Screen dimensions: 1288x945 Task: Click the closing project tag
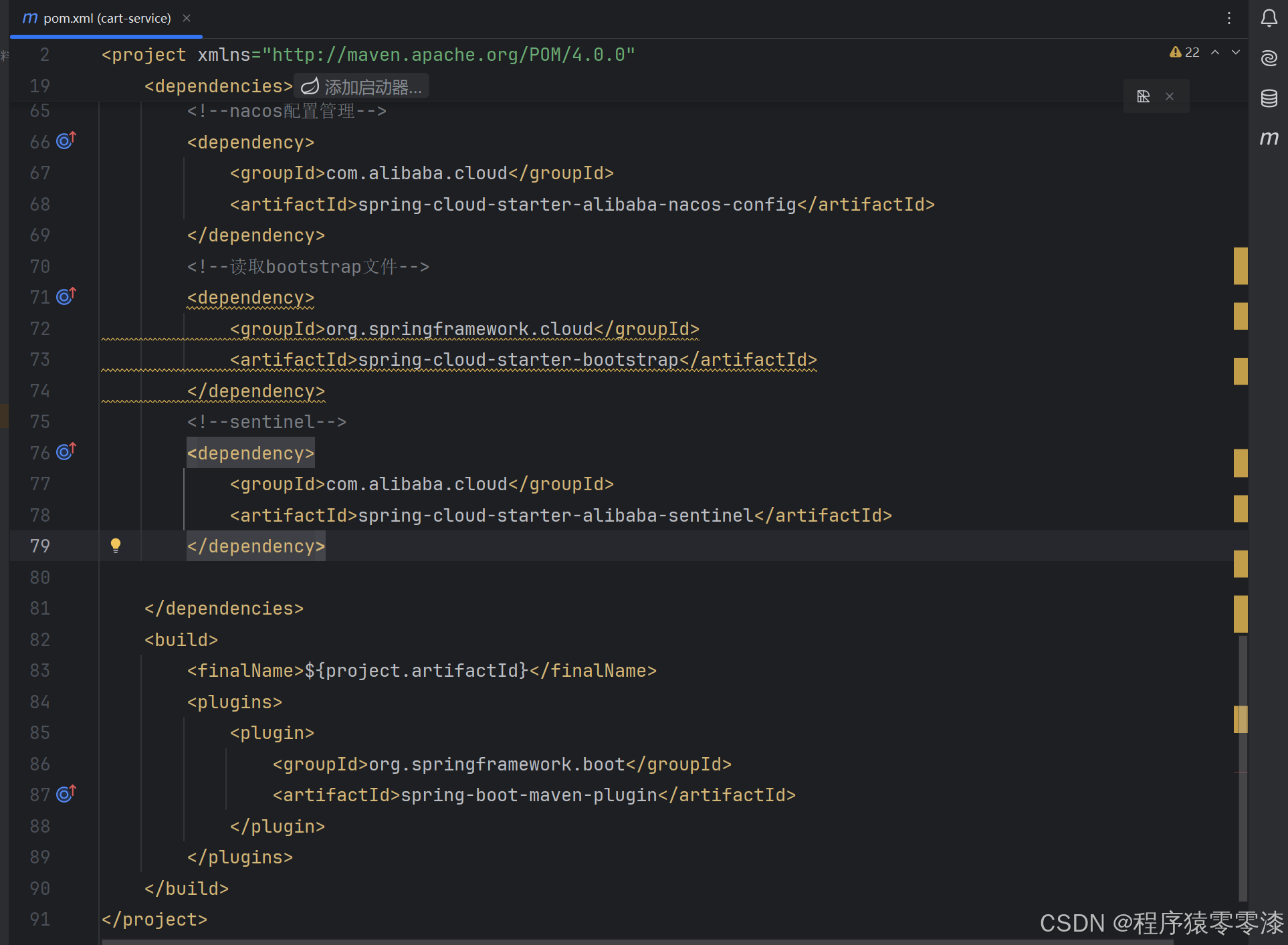(154, 920)
